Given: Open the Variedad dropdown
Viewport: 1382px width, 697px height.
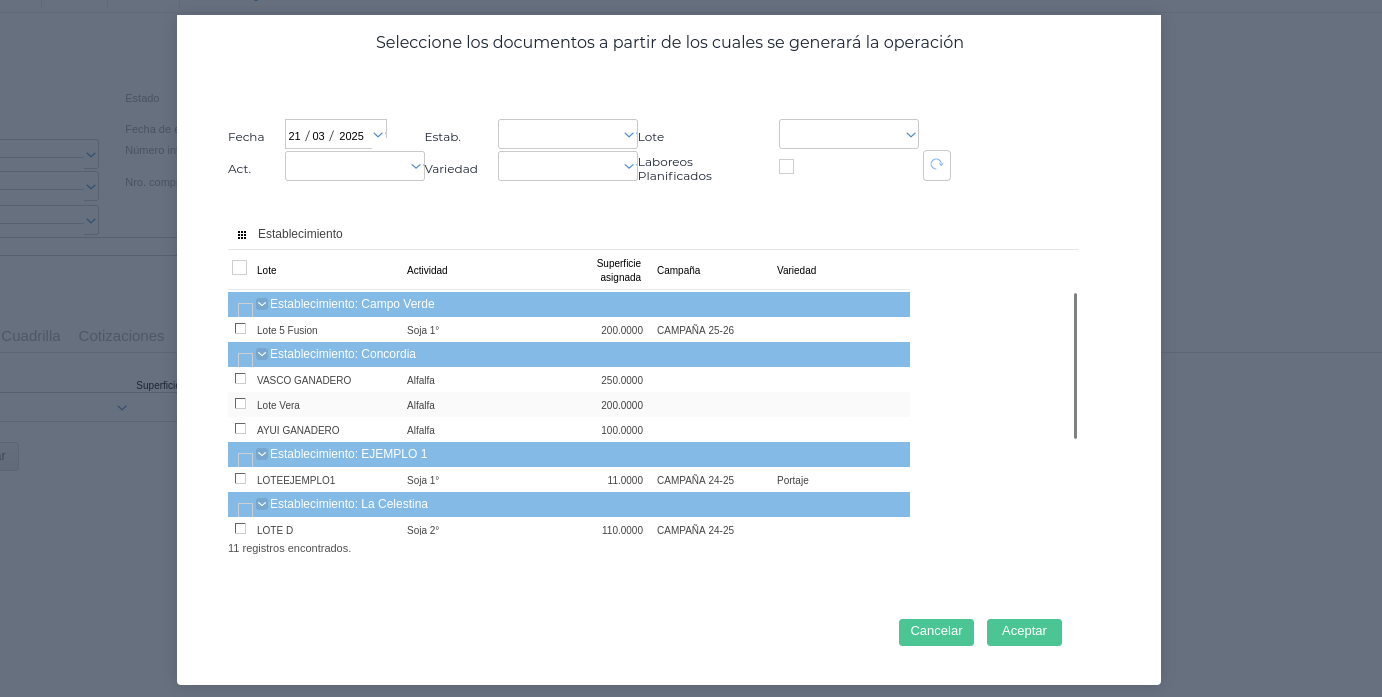Looking at the screenshot, I should (628, 166).
